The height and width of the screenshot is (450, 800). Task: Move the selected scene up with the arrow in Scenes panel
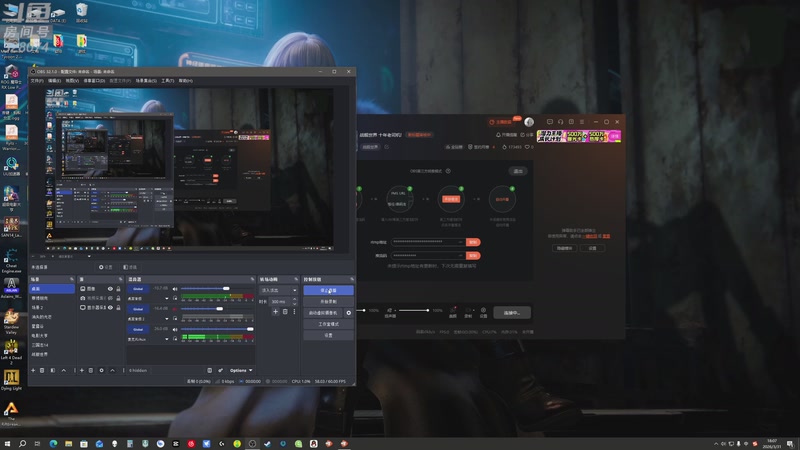point(64,370)
